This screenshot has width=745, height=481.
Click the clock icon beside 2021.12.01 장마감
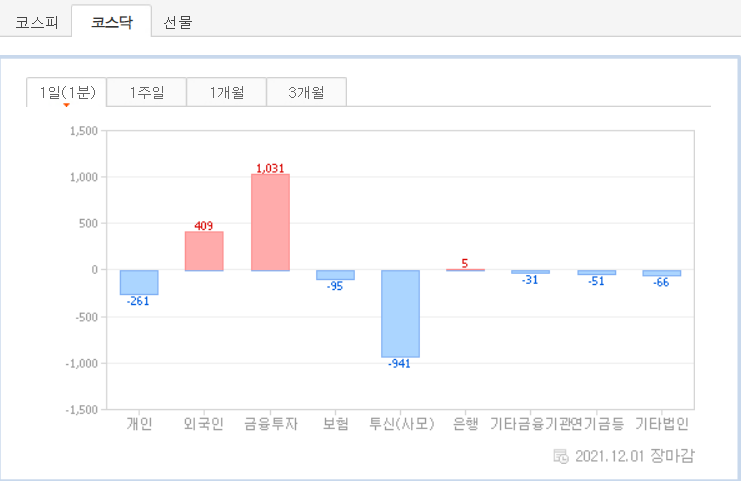[x=561, y=456]
